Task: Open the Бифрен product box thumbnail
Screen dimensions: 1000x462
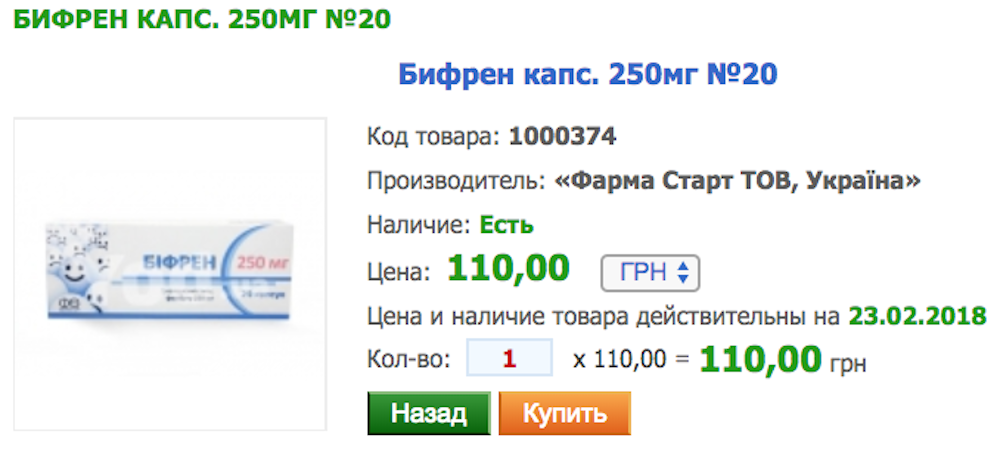Action: (x=170, y=274)
